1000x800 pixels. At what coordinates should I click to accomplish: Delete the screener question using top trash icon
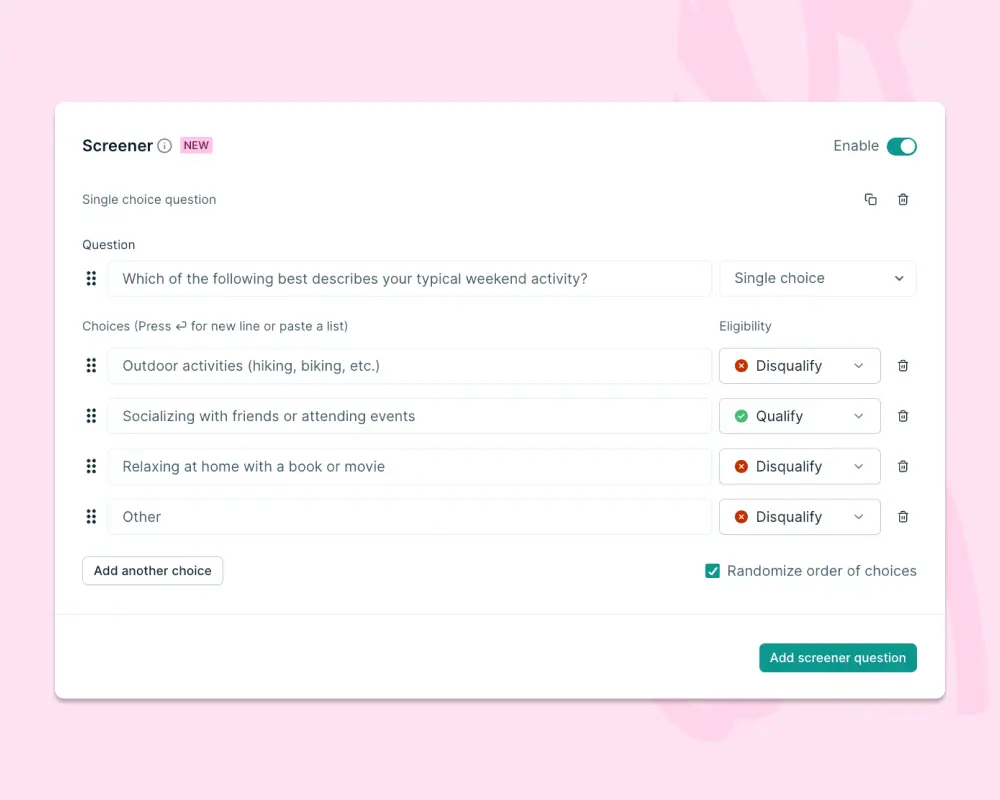[903, 200]
